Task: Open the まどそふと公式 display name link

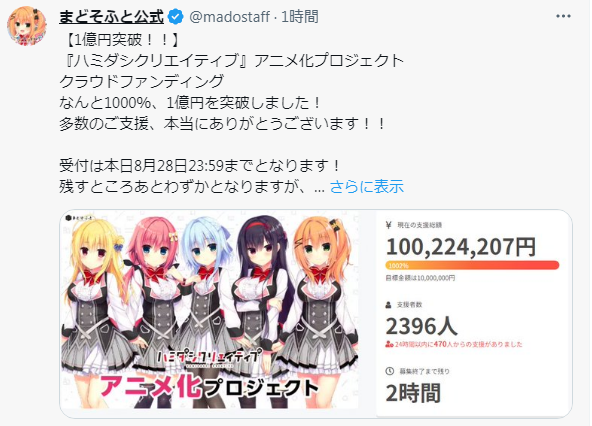Action: point(111,17)
